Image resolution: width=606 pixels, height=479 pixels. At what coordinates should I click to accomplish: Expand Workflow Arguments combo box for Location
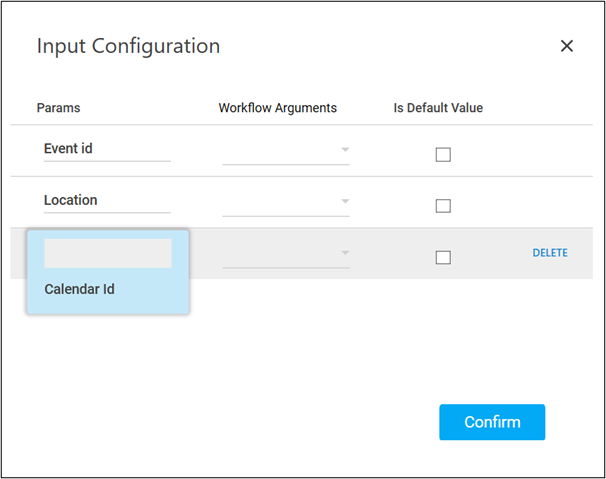tap(285, 202)
